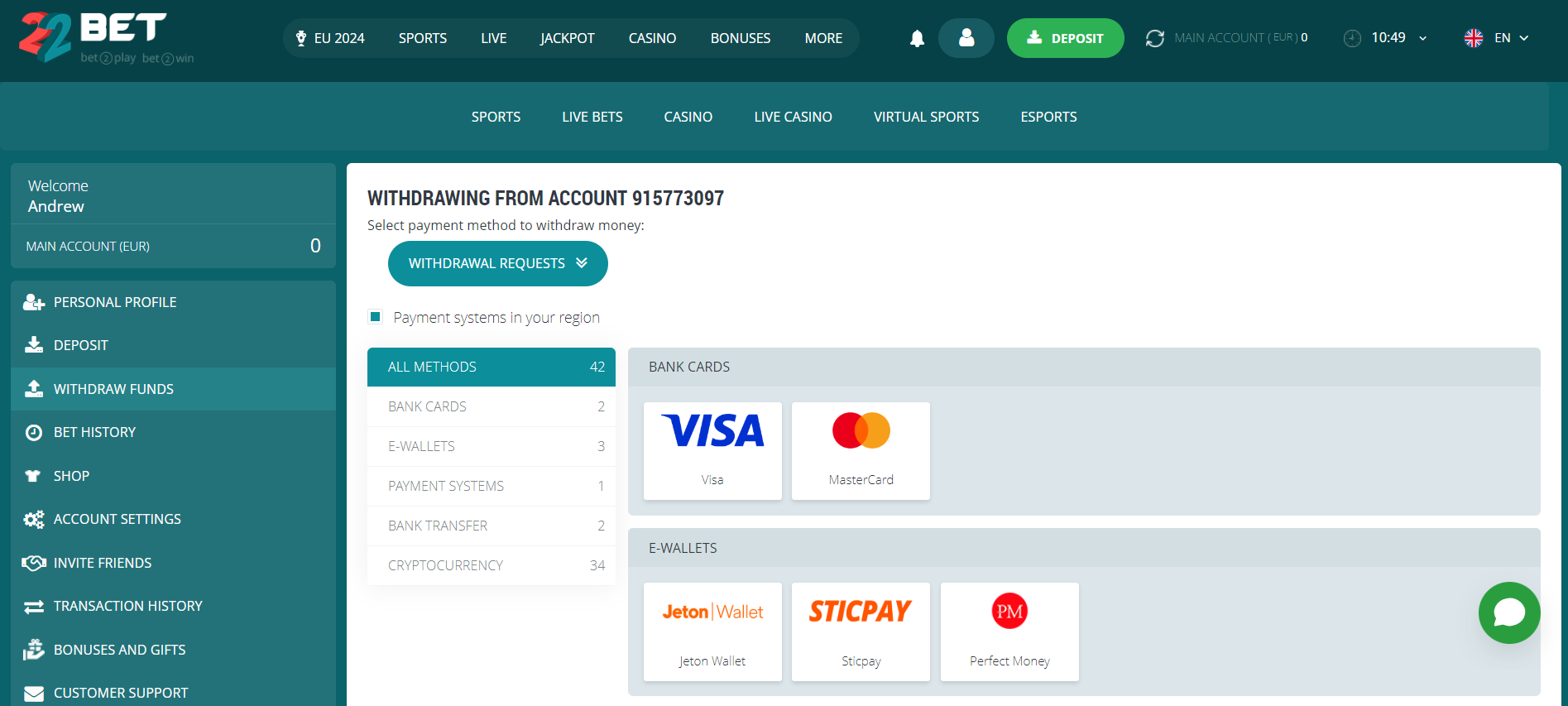1568x706 pixels.
Task: Choose the Jeton Wallet option
Action: pyautogui.click(x=712, y=632)
